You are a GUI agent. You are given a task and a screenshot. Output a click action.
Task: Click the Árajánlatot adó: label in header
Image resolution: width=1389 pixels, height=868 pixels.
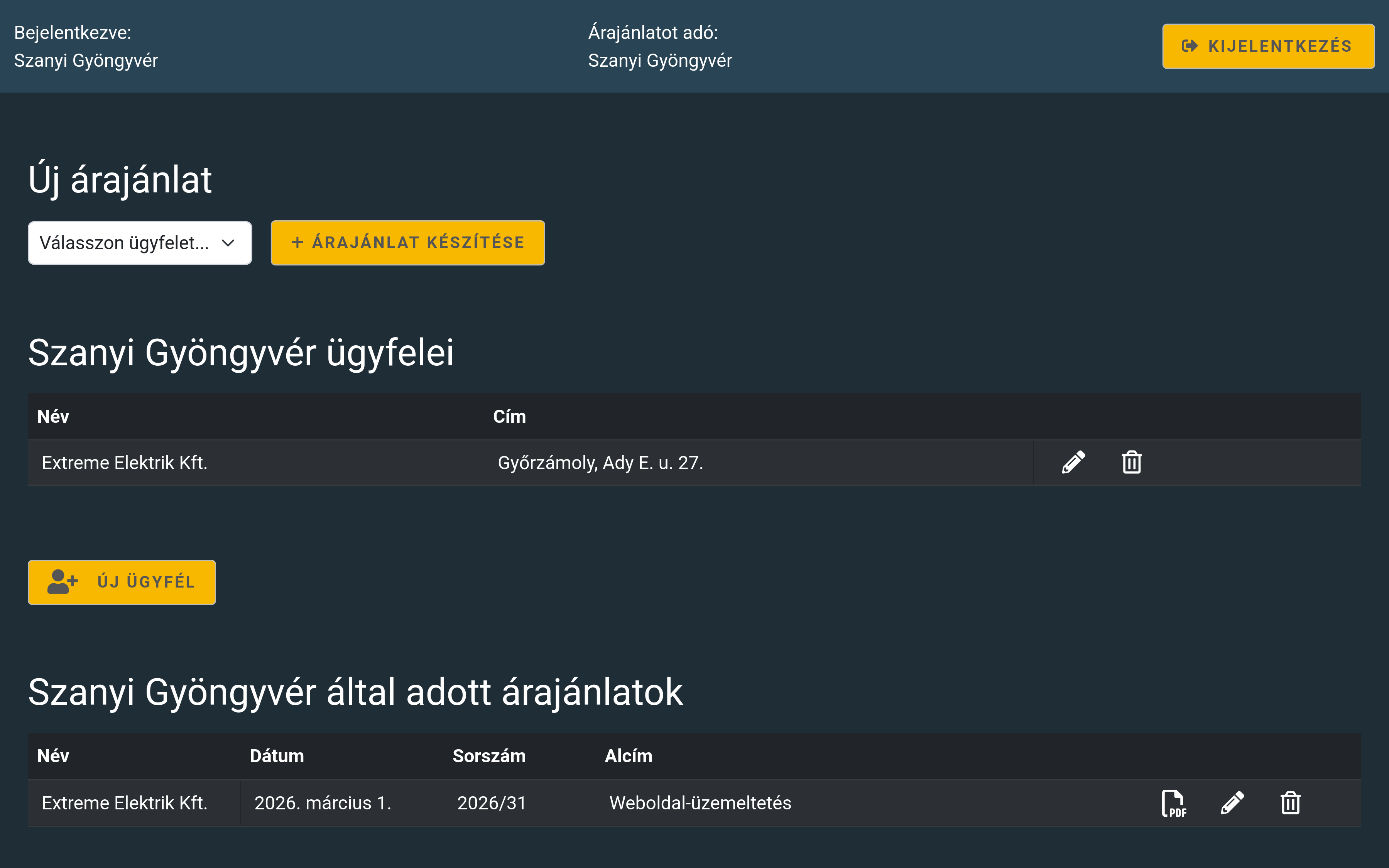pos(653,33)
